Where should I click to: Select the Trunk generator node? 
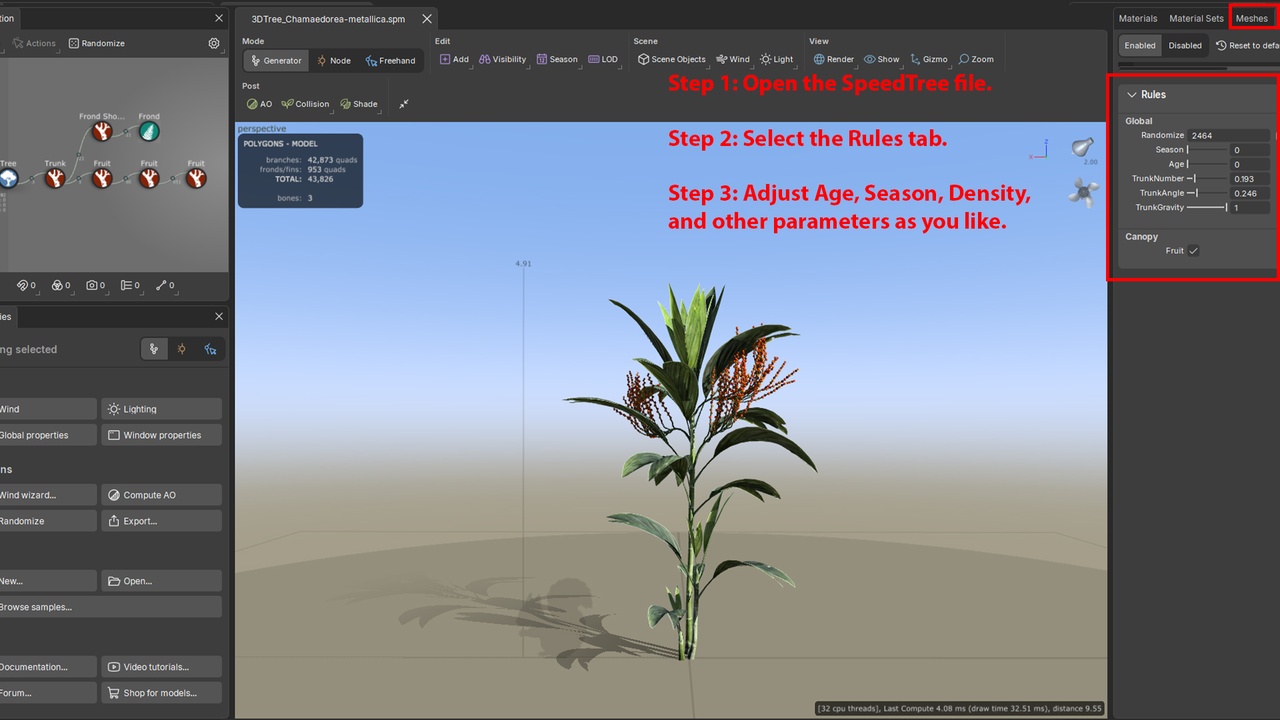point(55,178)
